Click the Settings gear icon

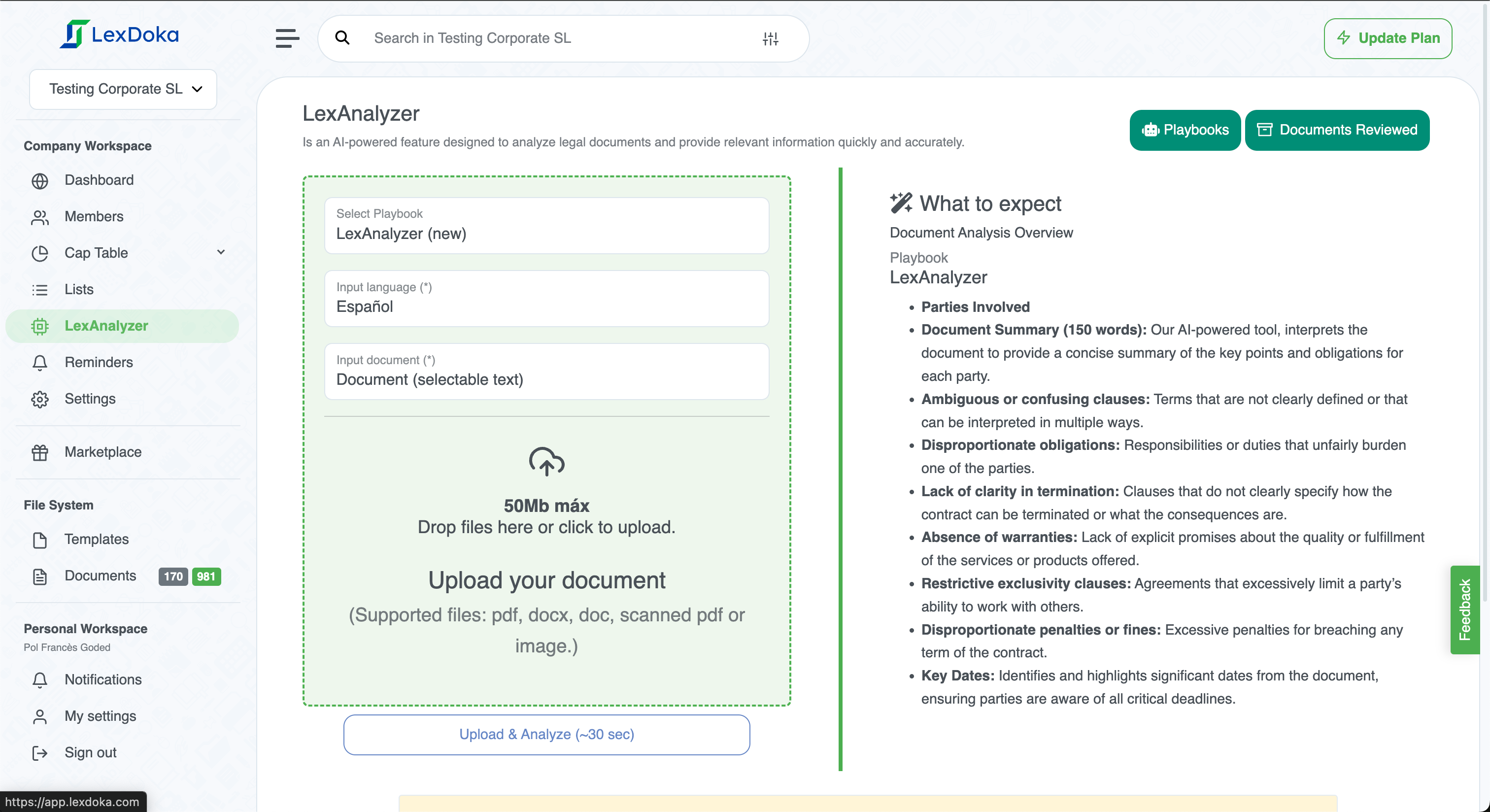40,399
